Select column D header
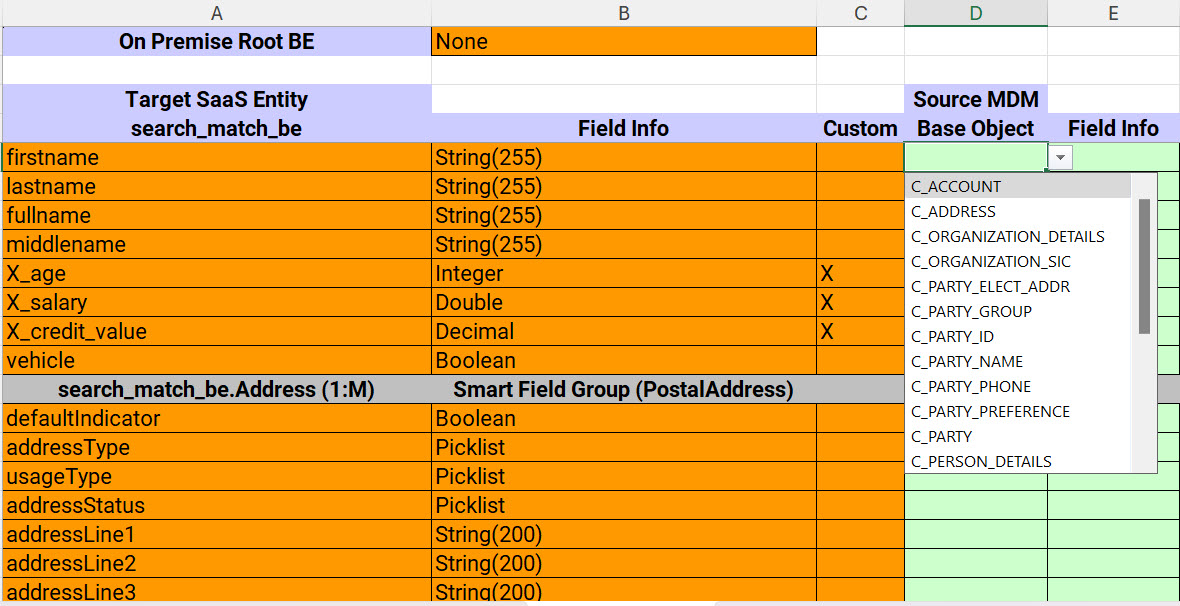Screen dimensions: 1180x606 tap(976, 13)
